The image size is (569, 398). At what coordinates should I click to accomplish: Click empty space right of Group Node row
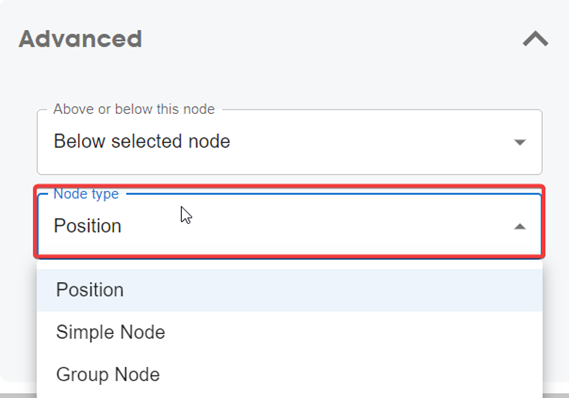coord(350,375)
